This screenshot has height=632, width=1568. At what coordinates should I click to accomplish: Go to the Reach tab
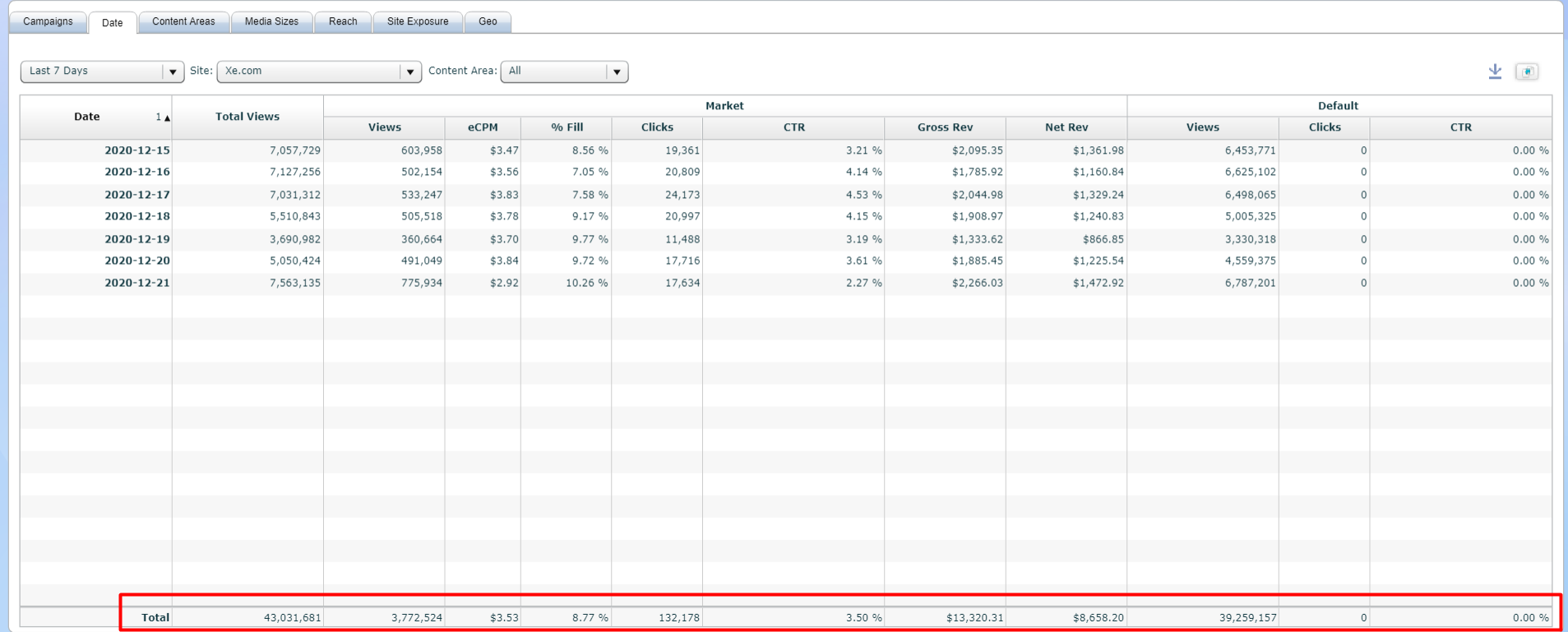pyautogui.click(x=343, y=21)
